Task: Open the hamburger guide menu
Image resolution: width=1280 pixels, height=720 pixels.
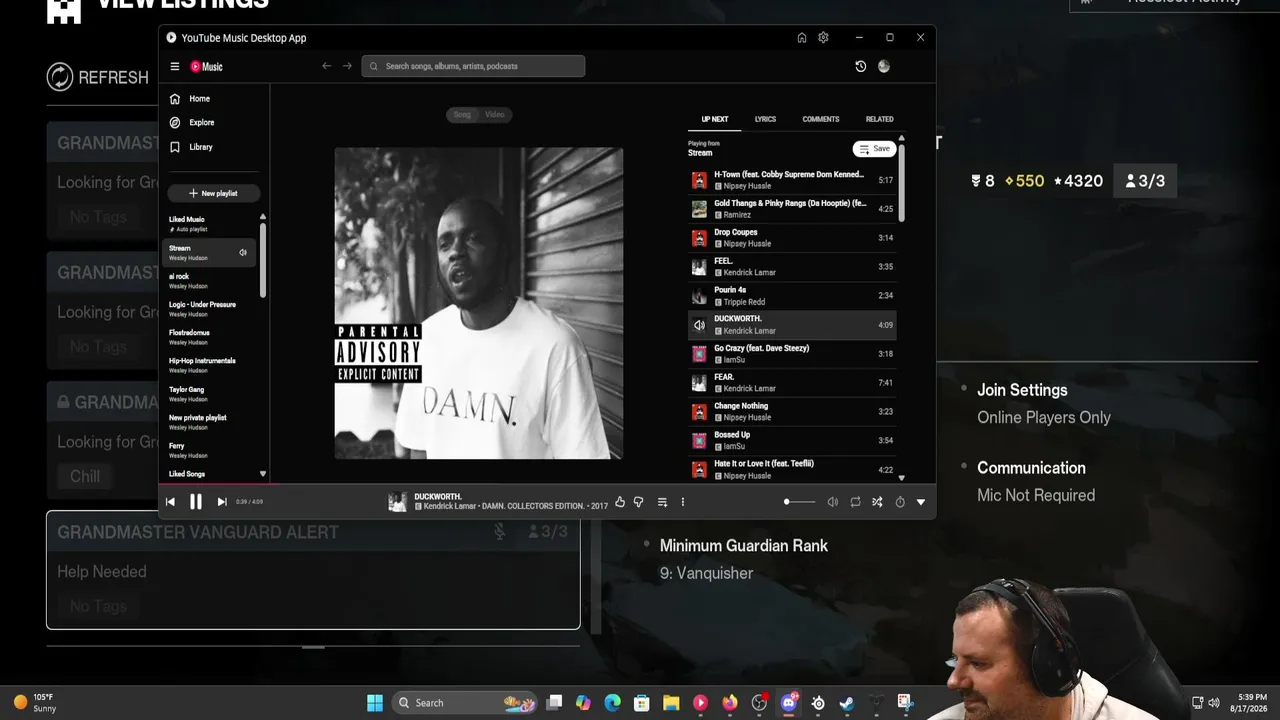Action: (x=174, y=67)
